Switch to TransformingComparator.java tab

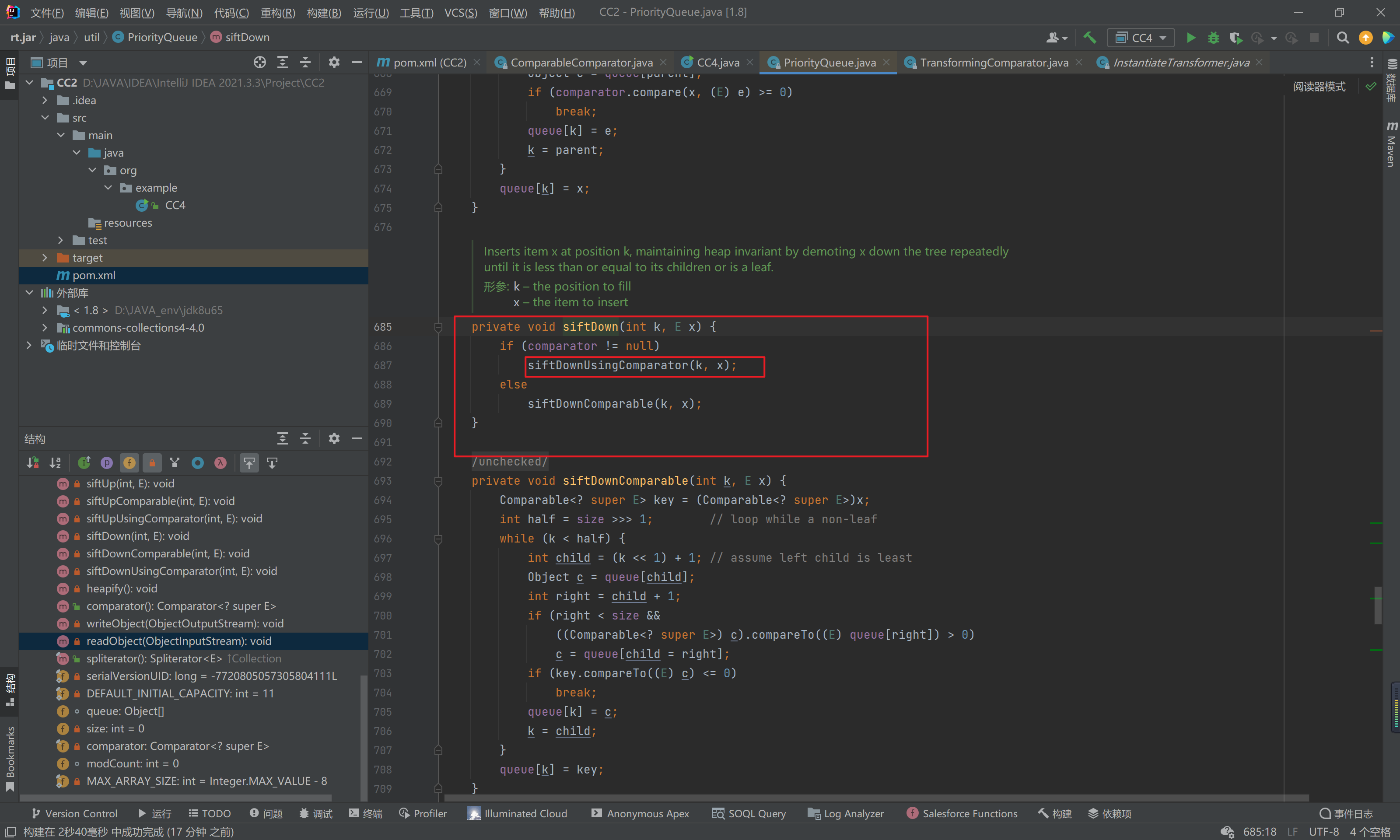[994, 62]
